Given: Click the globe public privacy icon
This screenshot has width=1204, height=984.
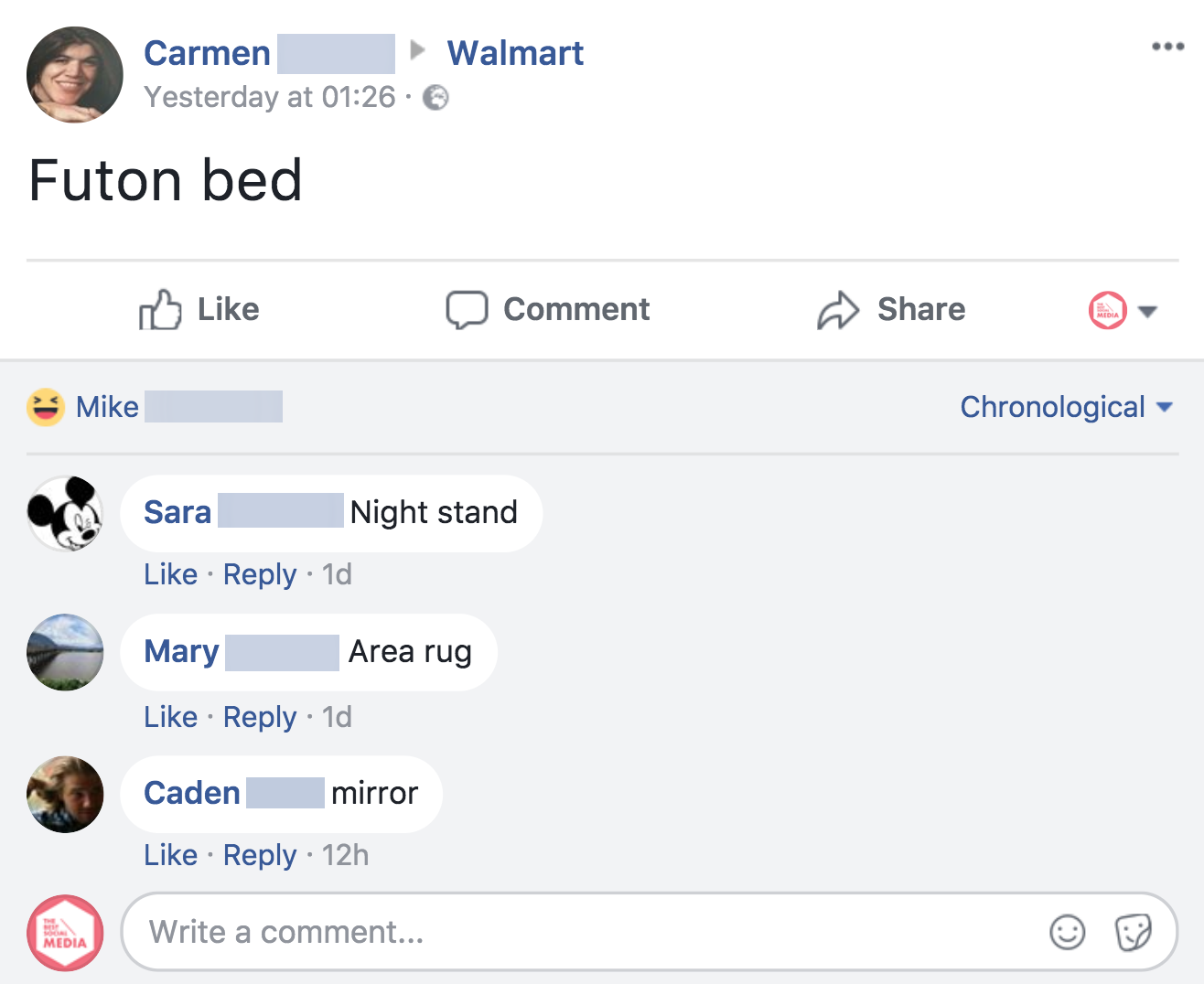Looking at the screenshot, I should 436,98.
